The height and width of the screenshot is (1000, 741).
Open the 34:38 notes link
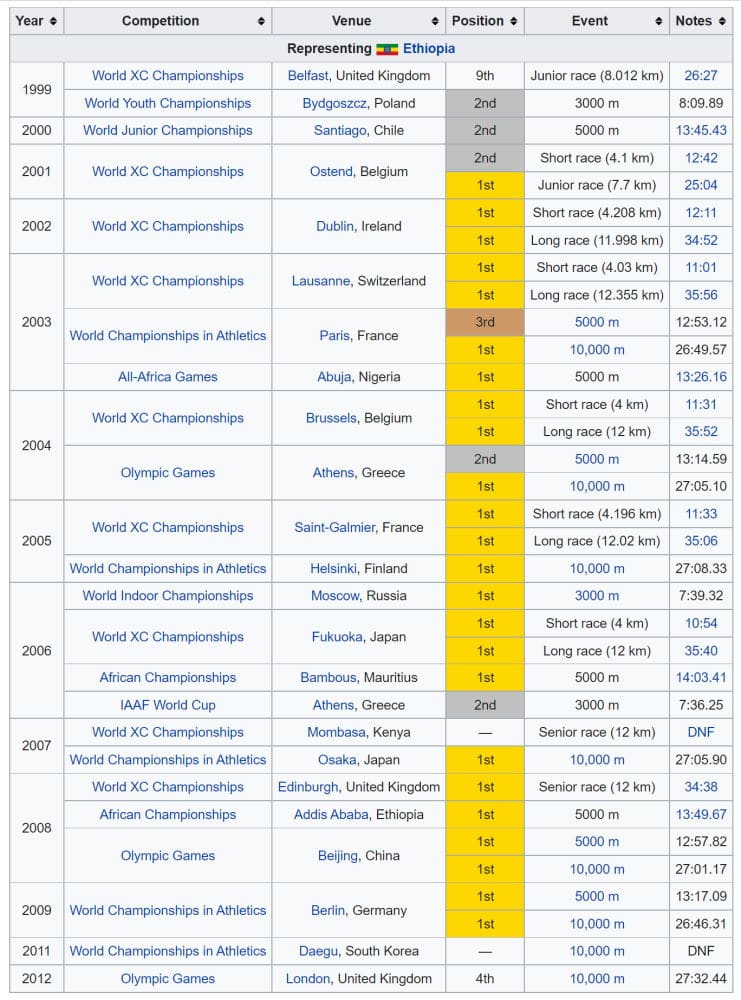click(x=701, y=787)
